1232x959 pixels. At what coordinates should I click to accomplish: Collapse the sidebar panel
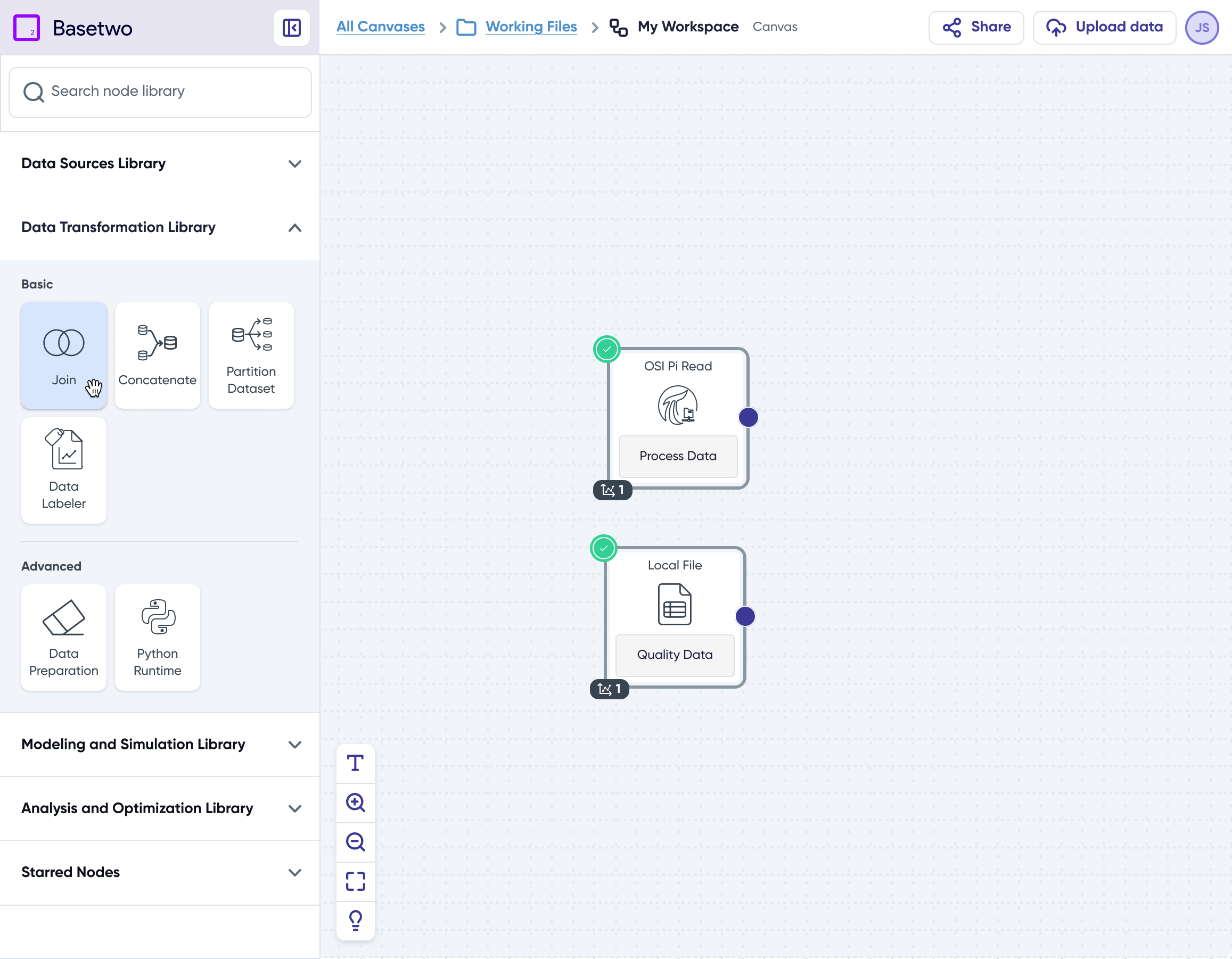[x=292, y=28]
